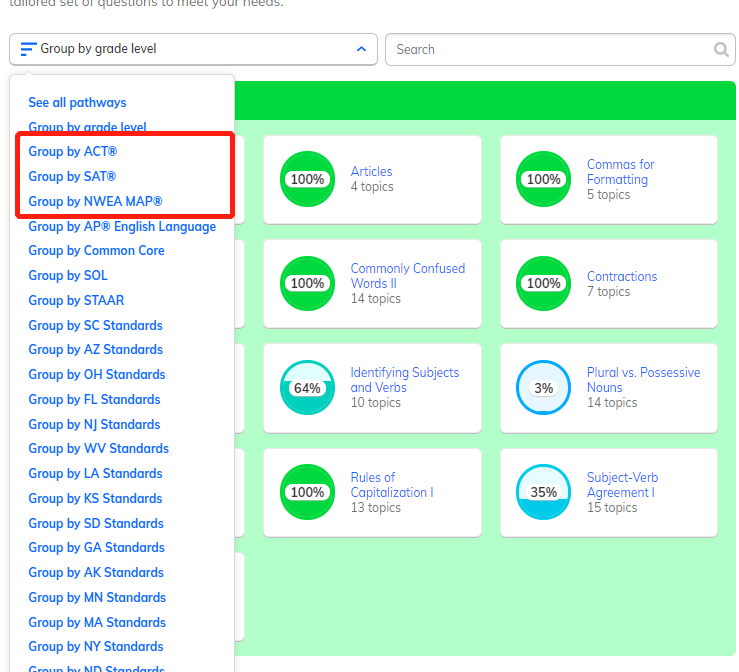Select See all pathways option
The height and width of the screenshot is (672, 739).
click(77, 102)
